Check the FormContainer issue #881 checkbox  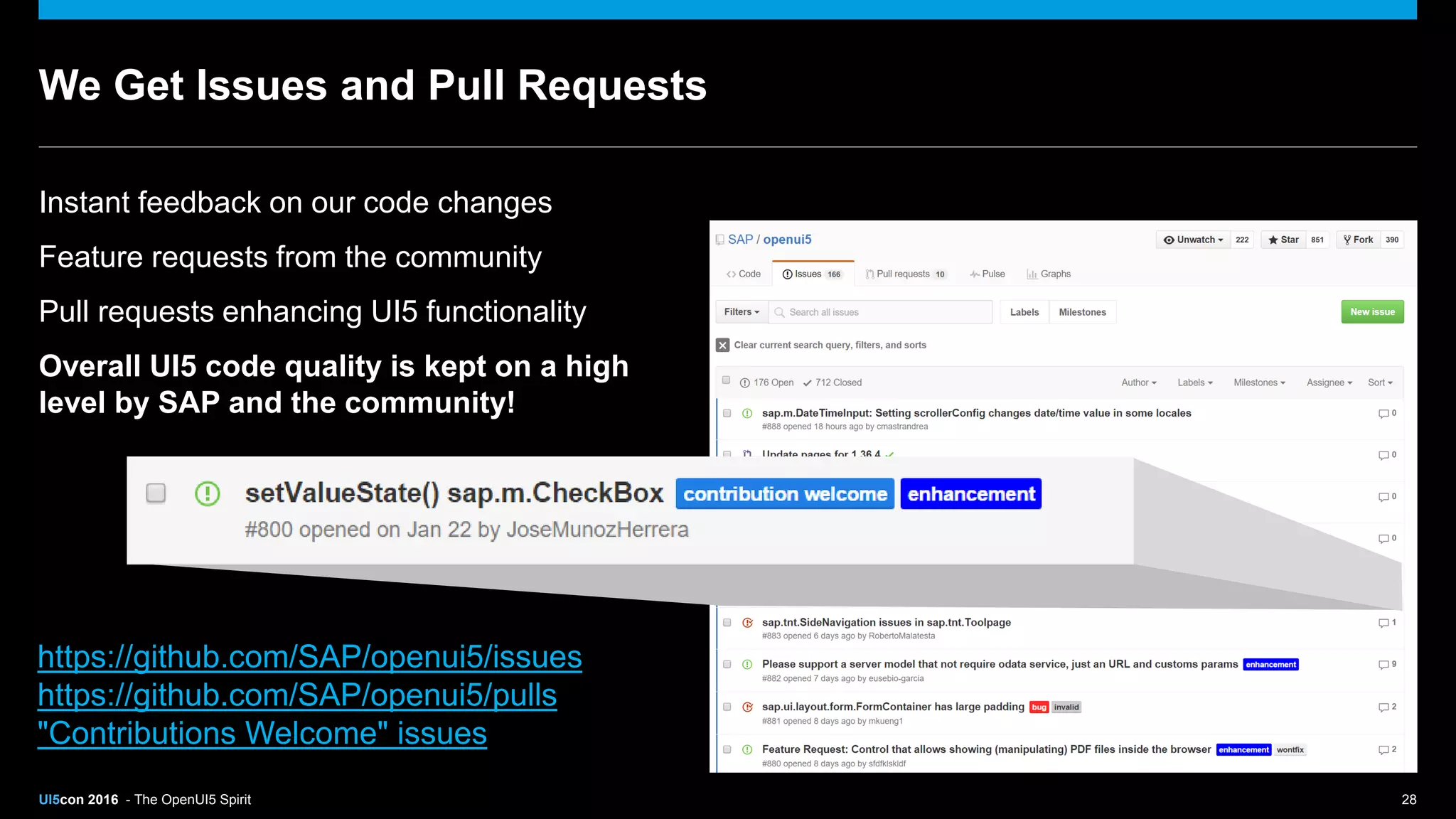[727, 707]
